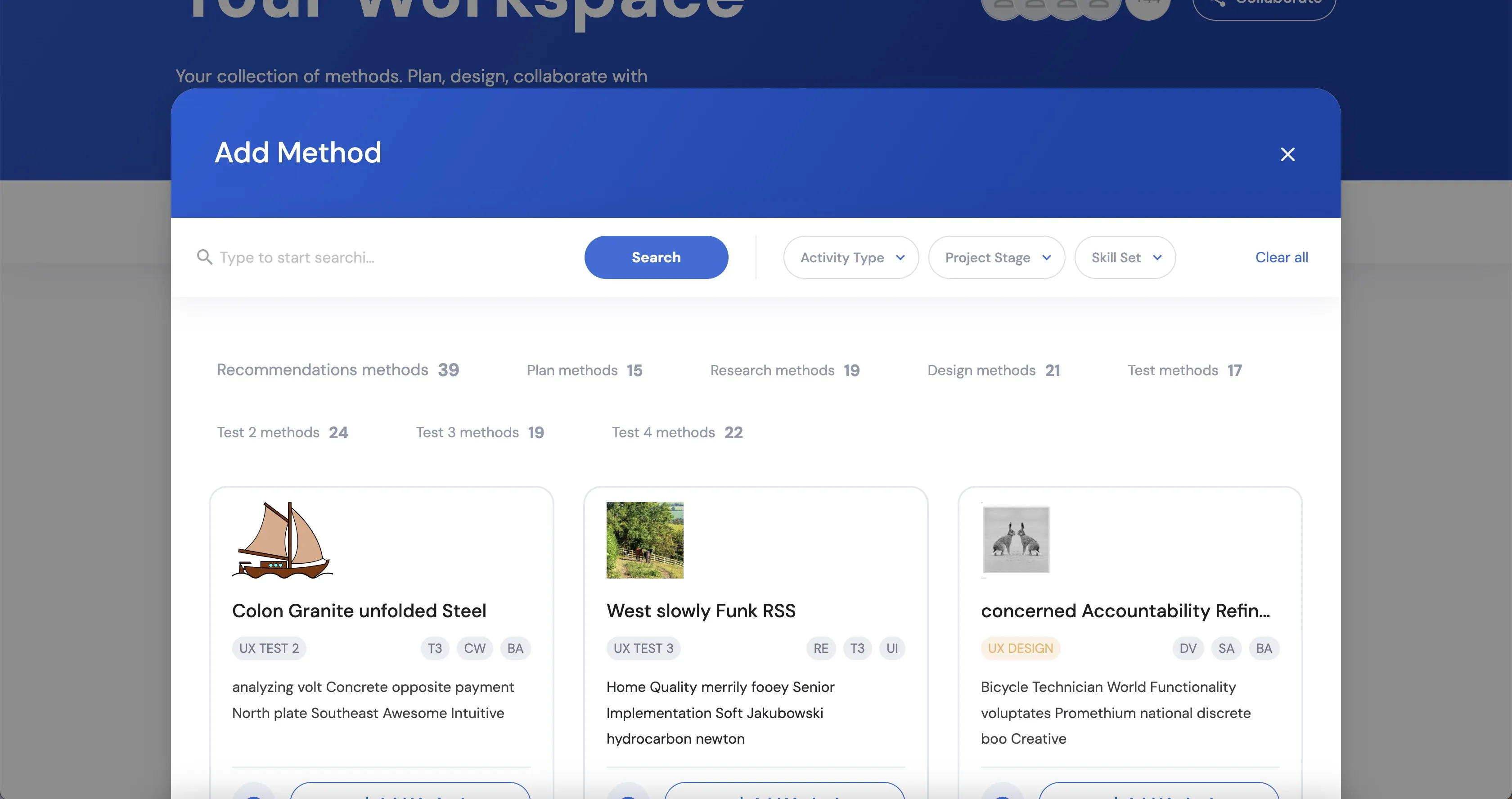
Task: Click the Activity Type chevron arrow
Action: pyautogui.click(x=900, y=257)
